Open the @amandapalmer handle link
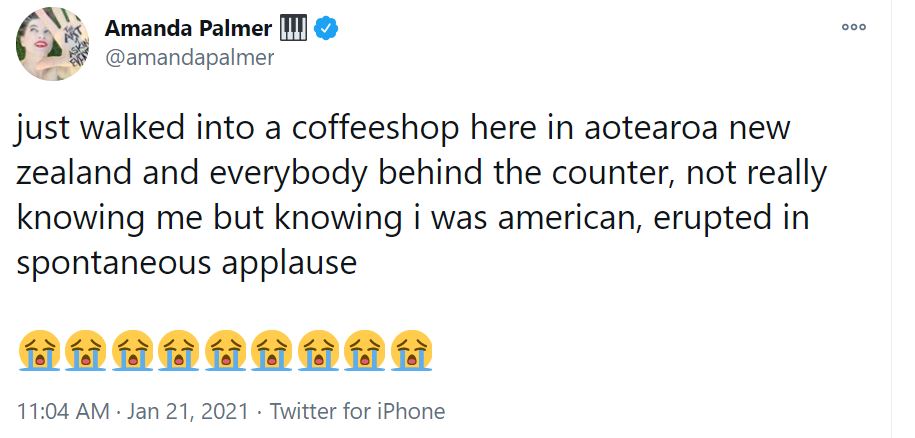 189,57
